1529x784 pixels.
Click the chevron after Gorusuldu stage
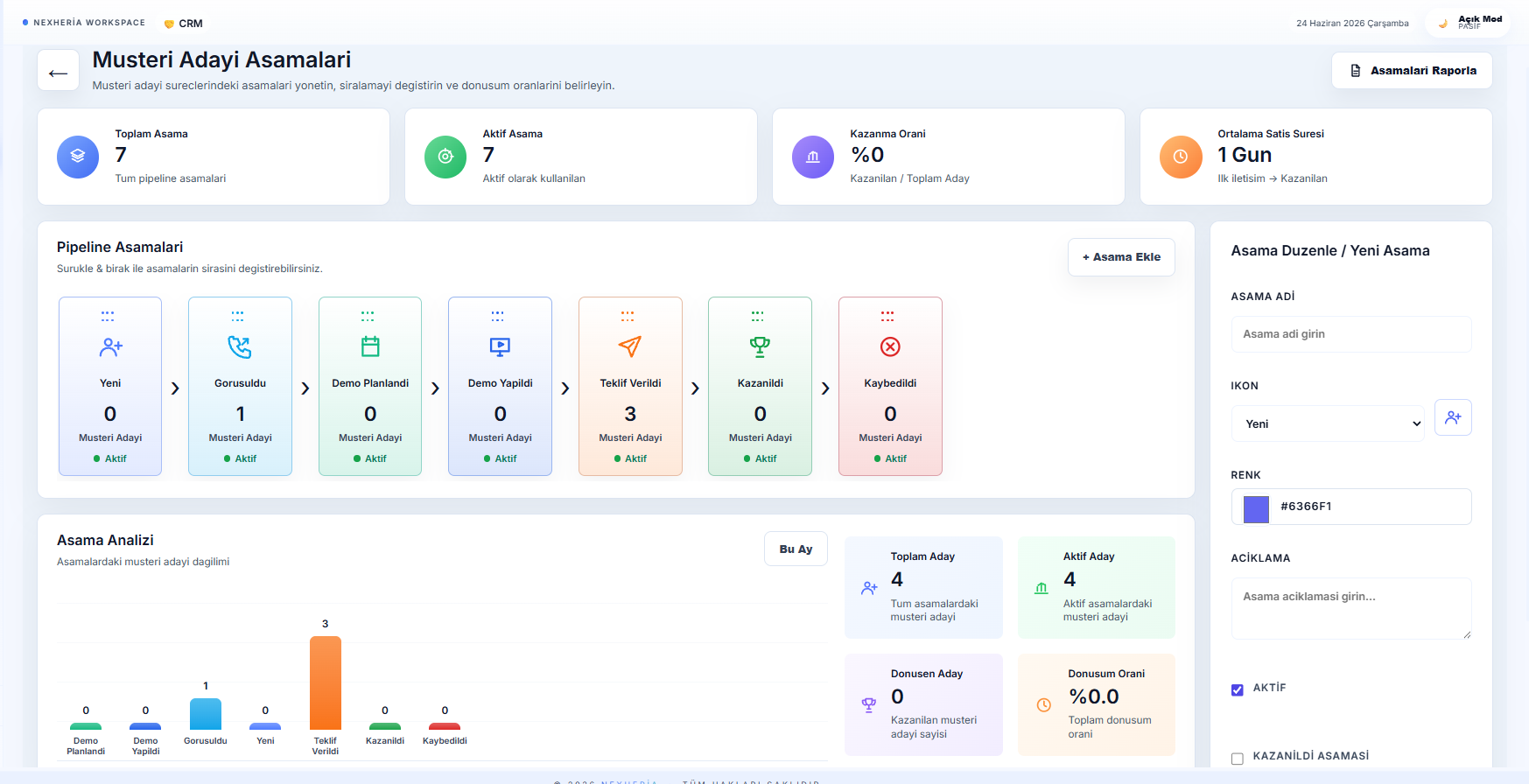tap(305, 388)
